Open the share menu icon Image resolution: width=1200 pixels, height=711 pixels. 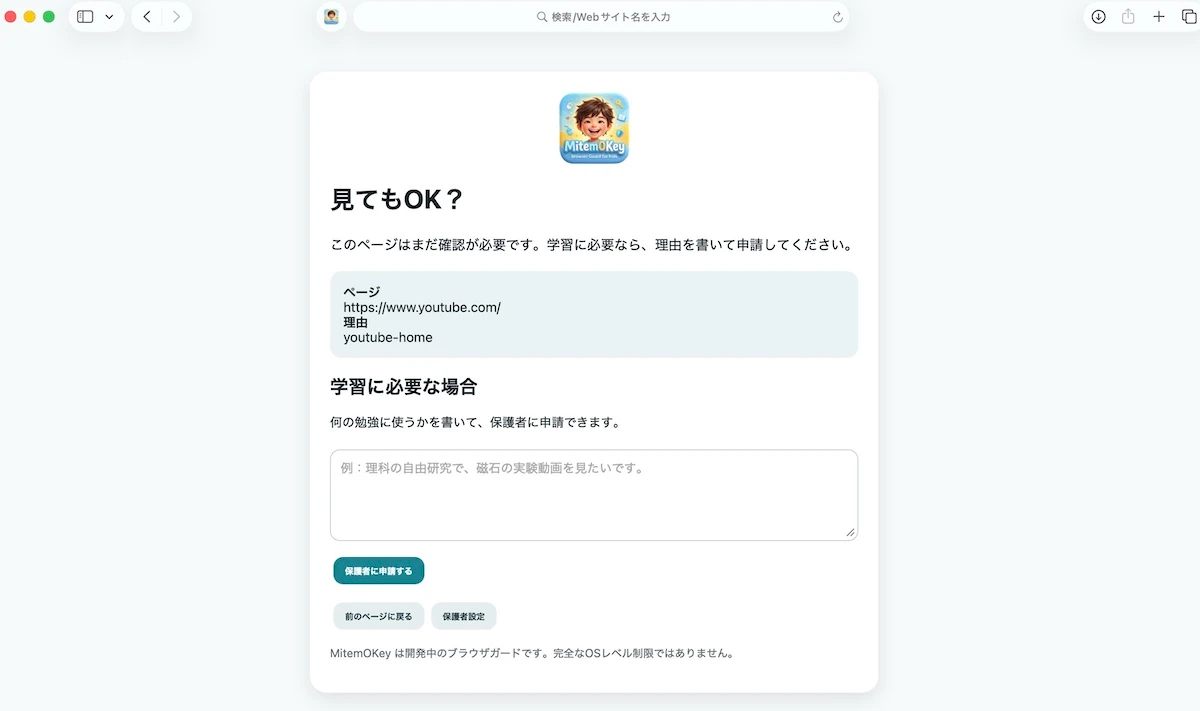[x=1128, y=17]
